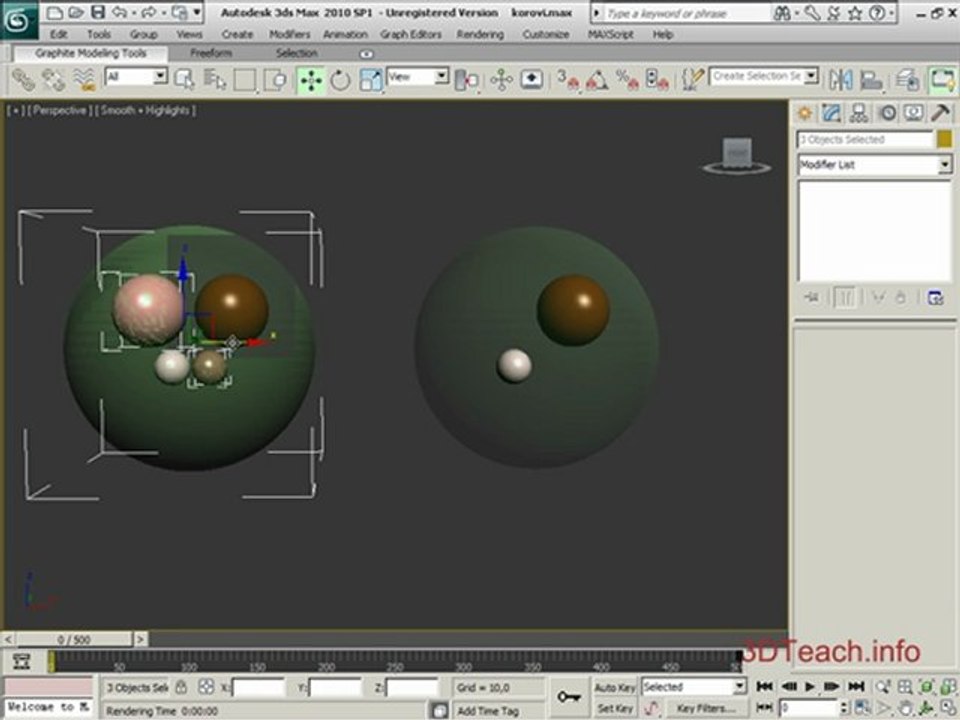Toggle Angle Snap
The width and height of the screenshot is (960, 720).
tap(597, 80)
